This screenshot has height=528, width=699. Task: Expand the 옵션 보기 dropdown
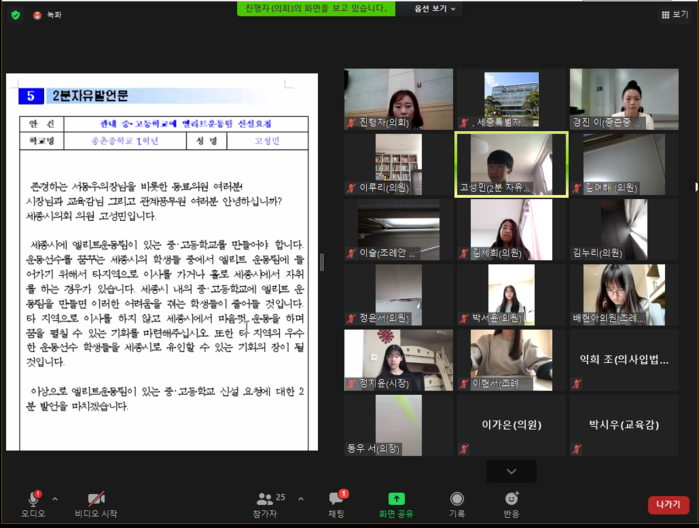tap(435, 9)
